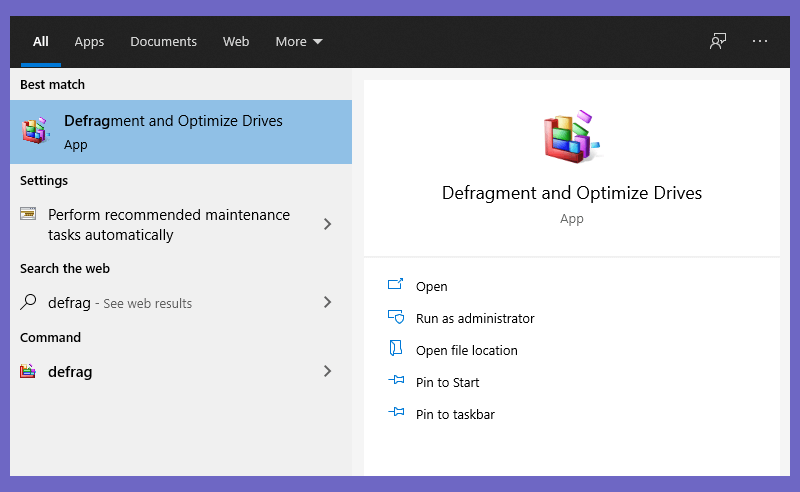Click the Pin to Start pin icon

click(x=396, y=380)
